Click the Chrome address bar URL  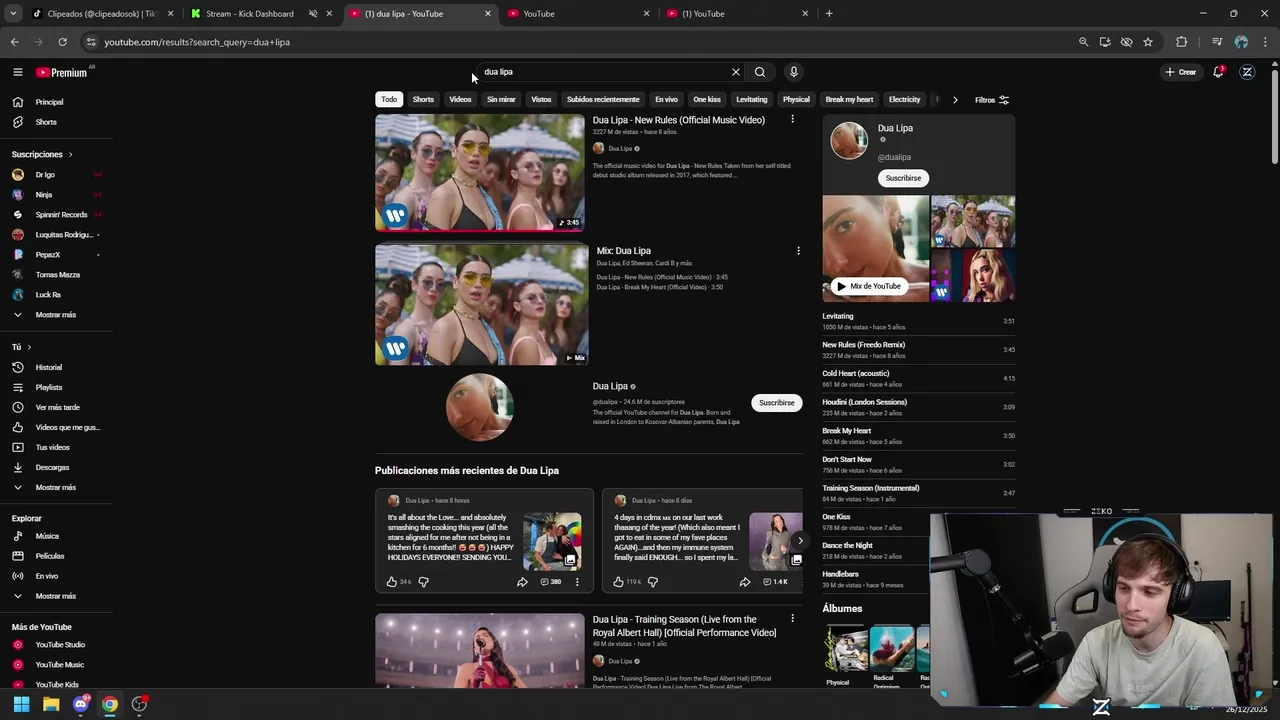point(197,42)
